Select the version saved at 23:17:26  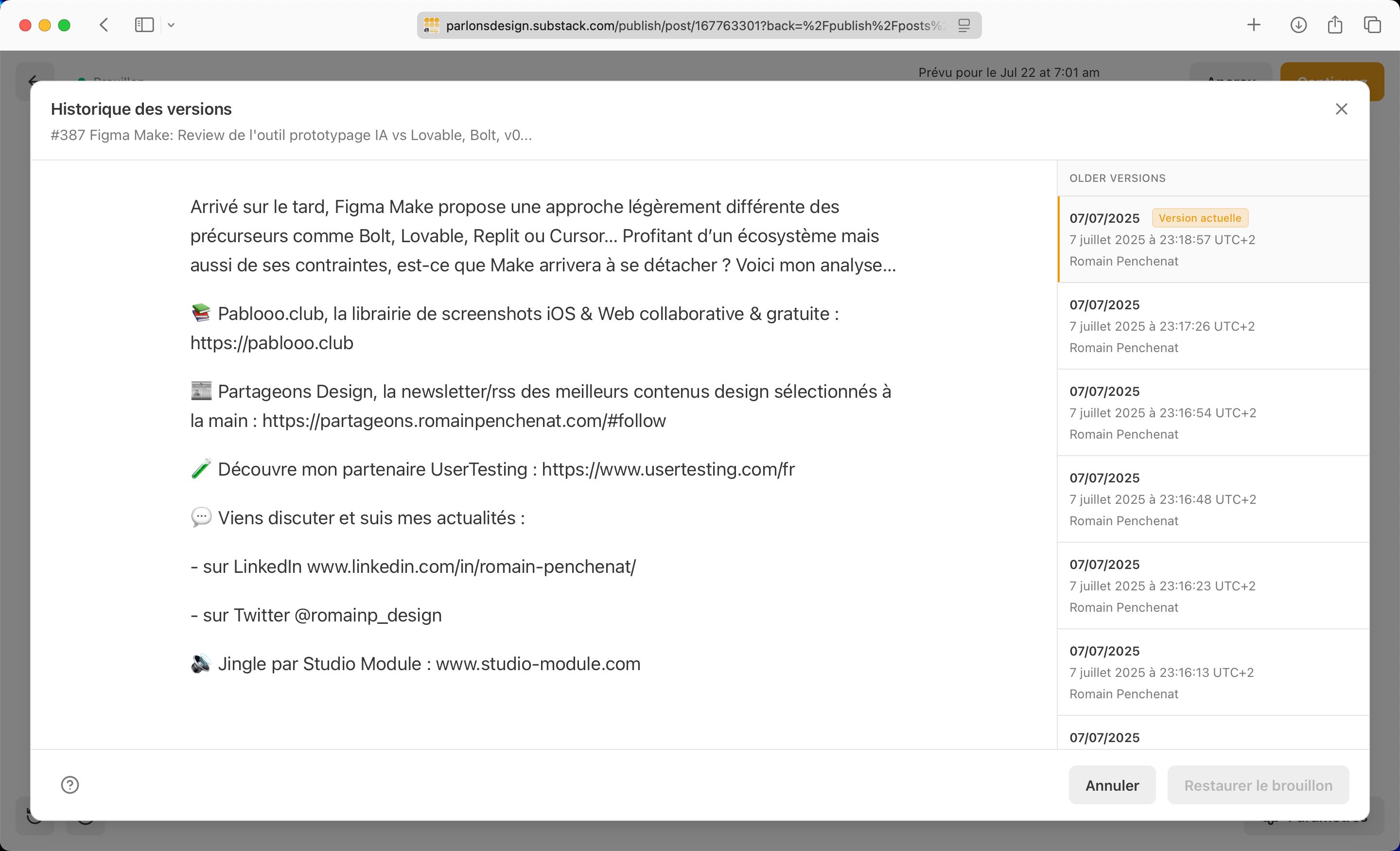[x=1213, y=326]
